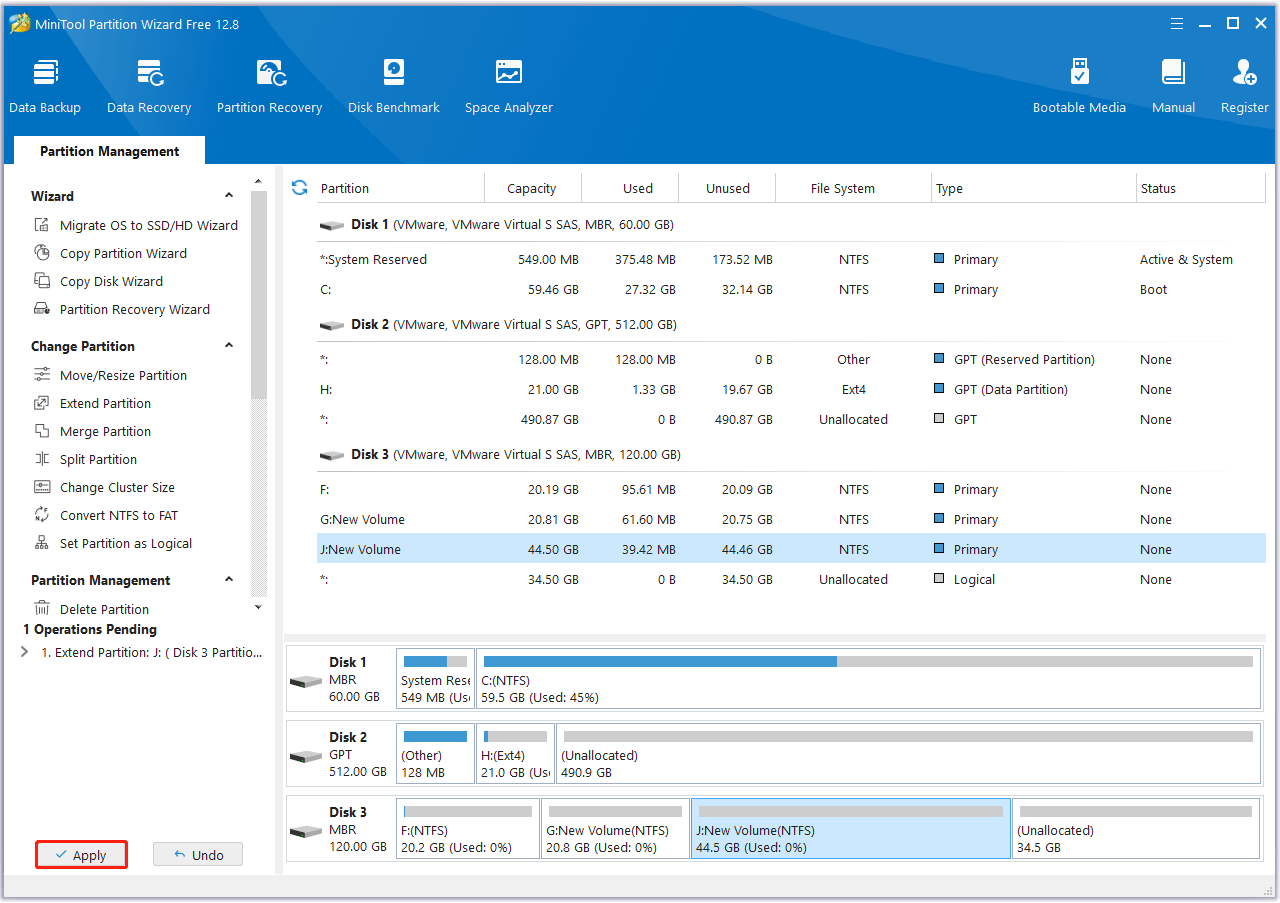Select the 34.50 GB unallocated row
Screen dimensions: 1280x903
(x=791, y=579)
